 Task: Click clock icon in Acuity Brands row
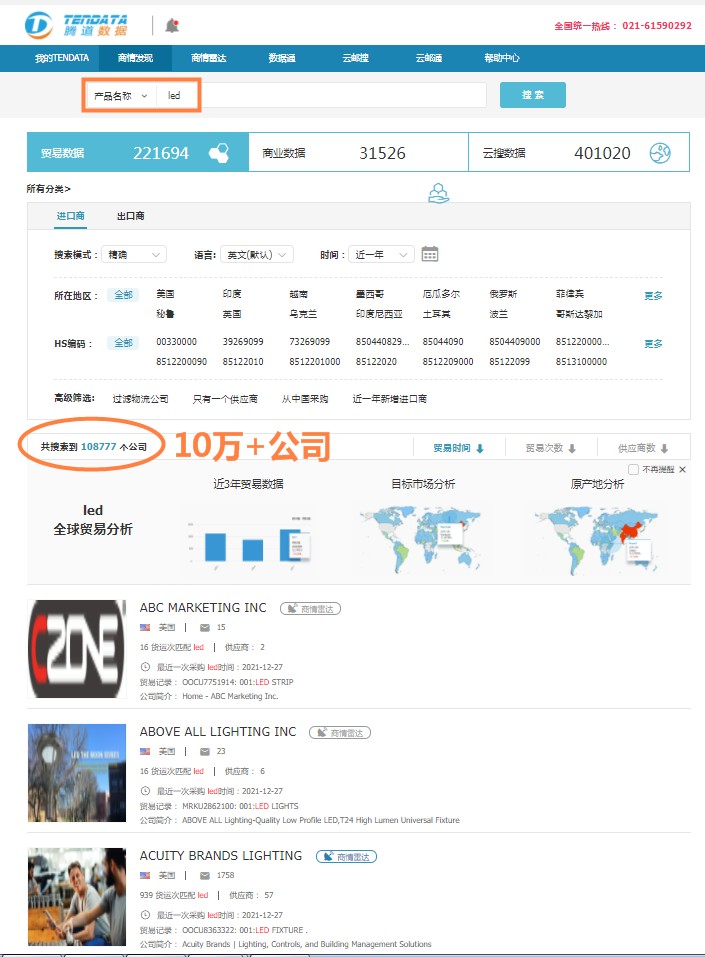(145, 915)
